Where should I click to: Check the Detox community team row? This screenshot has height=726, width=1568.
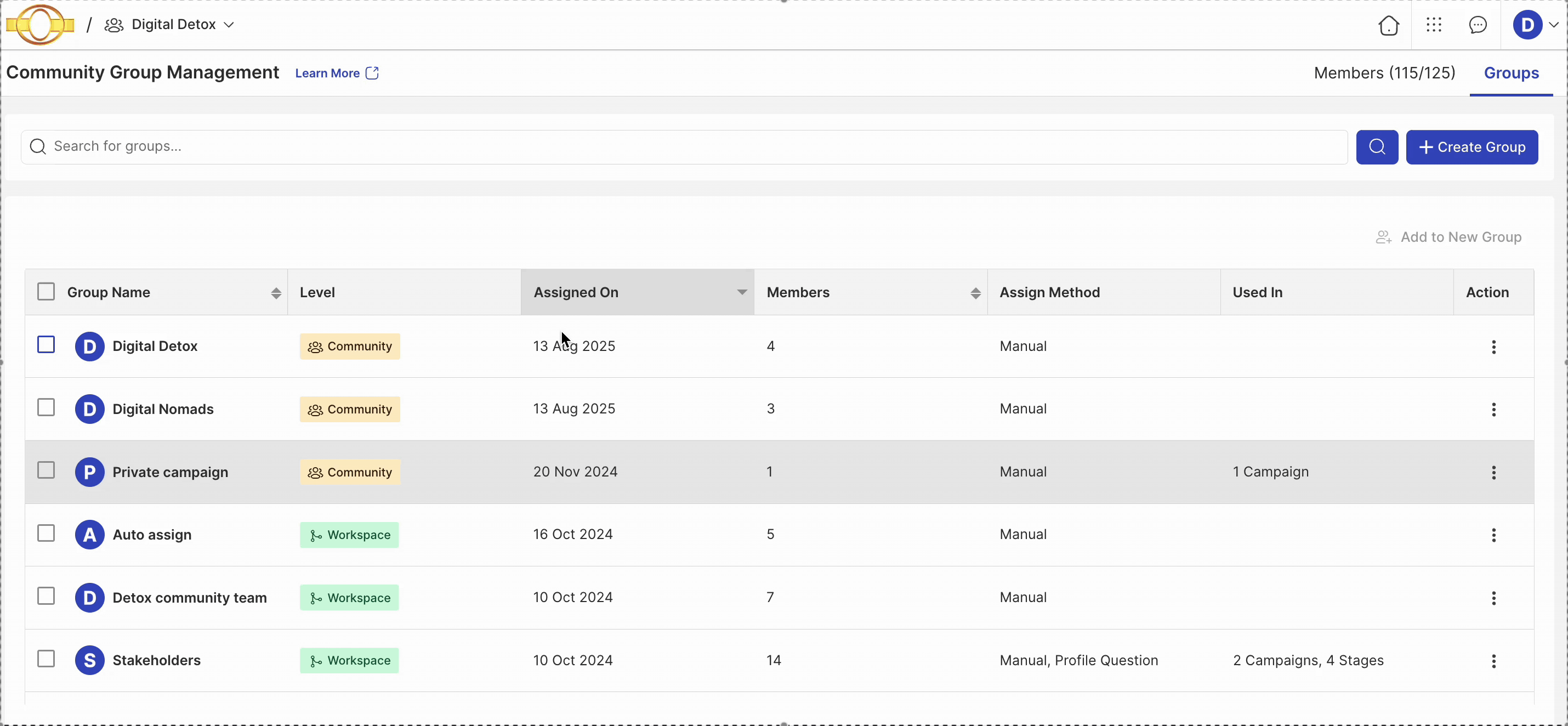(x=46, y=597)
